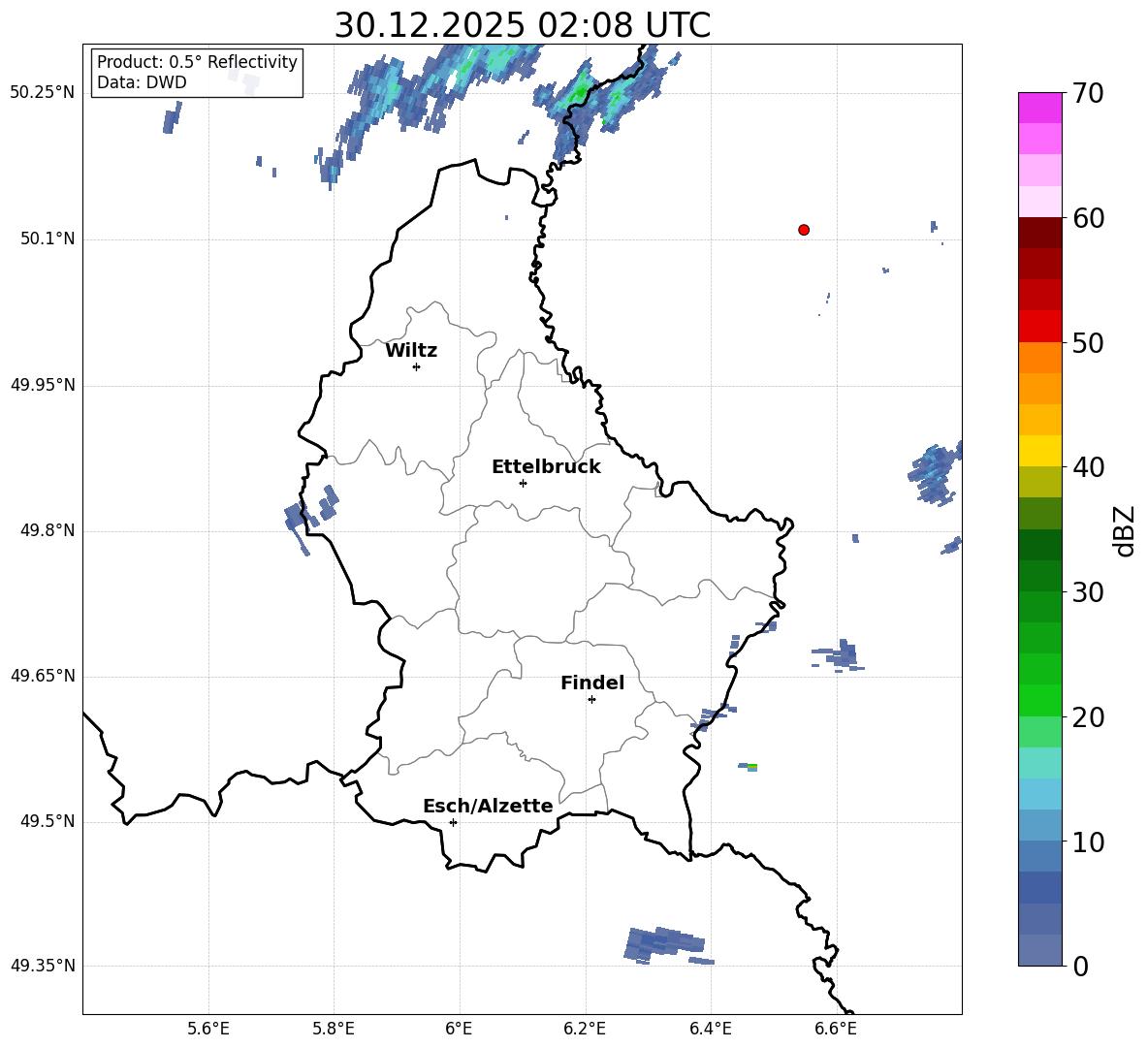Click the 50.1°N latitude label
Viewport: 1148px width, 1048px height.
(x=48, y=239)
